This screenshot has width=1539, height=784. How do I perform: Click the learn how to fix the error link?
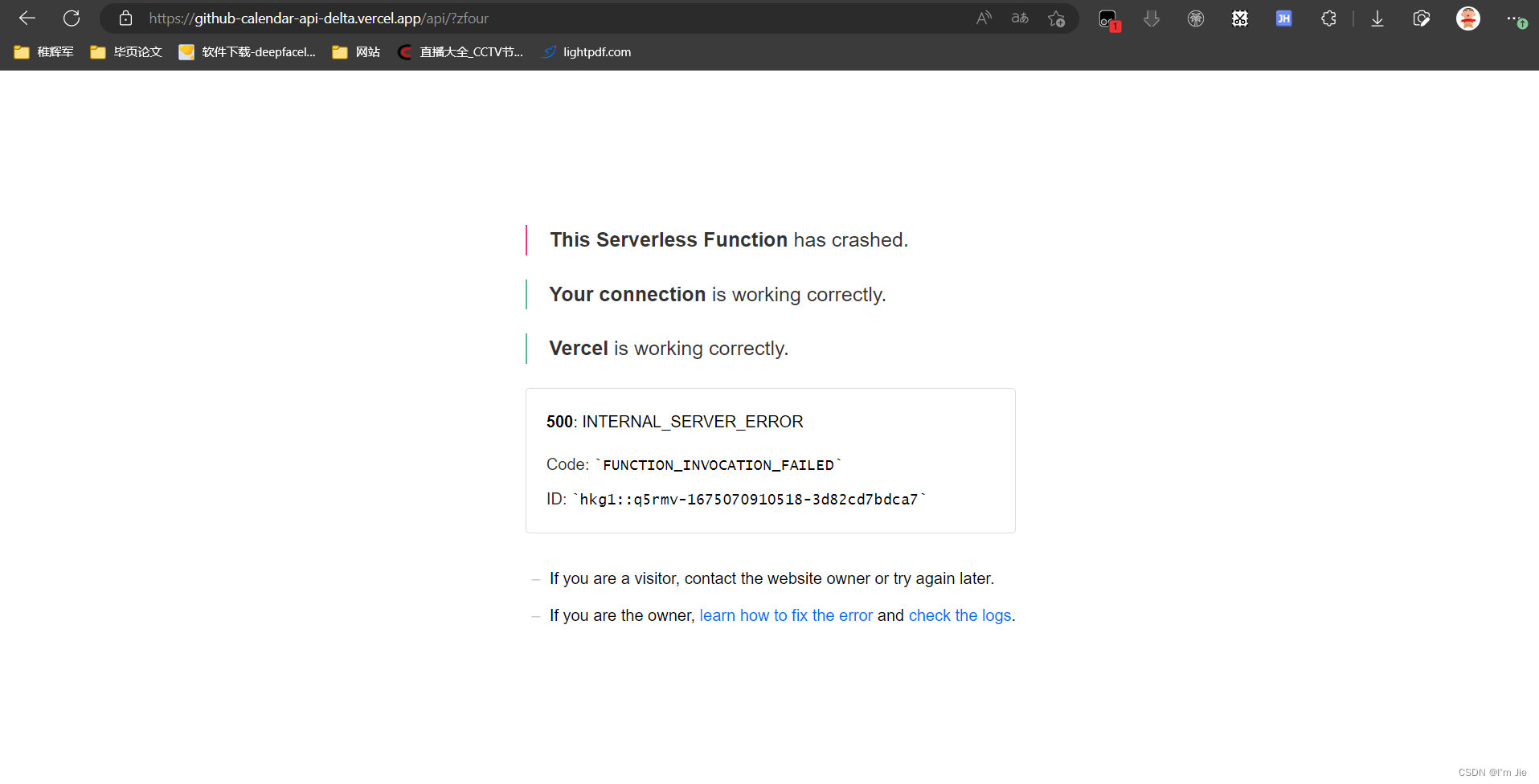(x=786, y=615)
